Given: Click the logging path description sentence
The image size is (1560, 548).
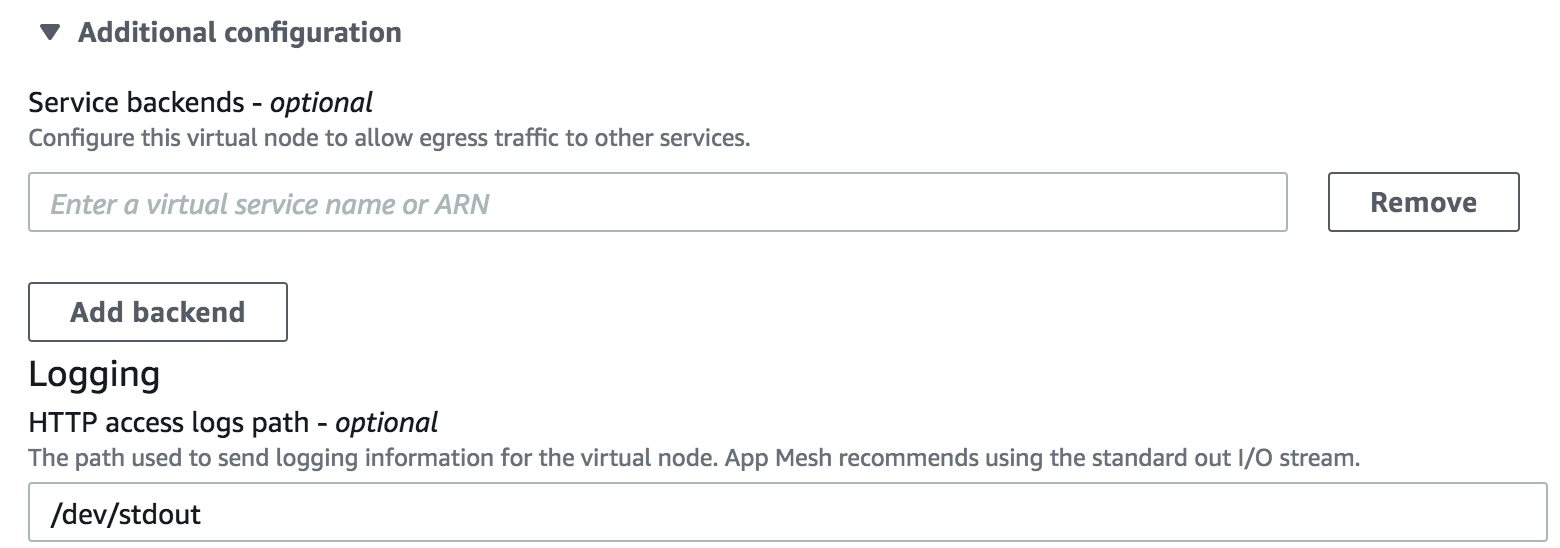Looking at the screenshot, I should [x=370, y=459].
